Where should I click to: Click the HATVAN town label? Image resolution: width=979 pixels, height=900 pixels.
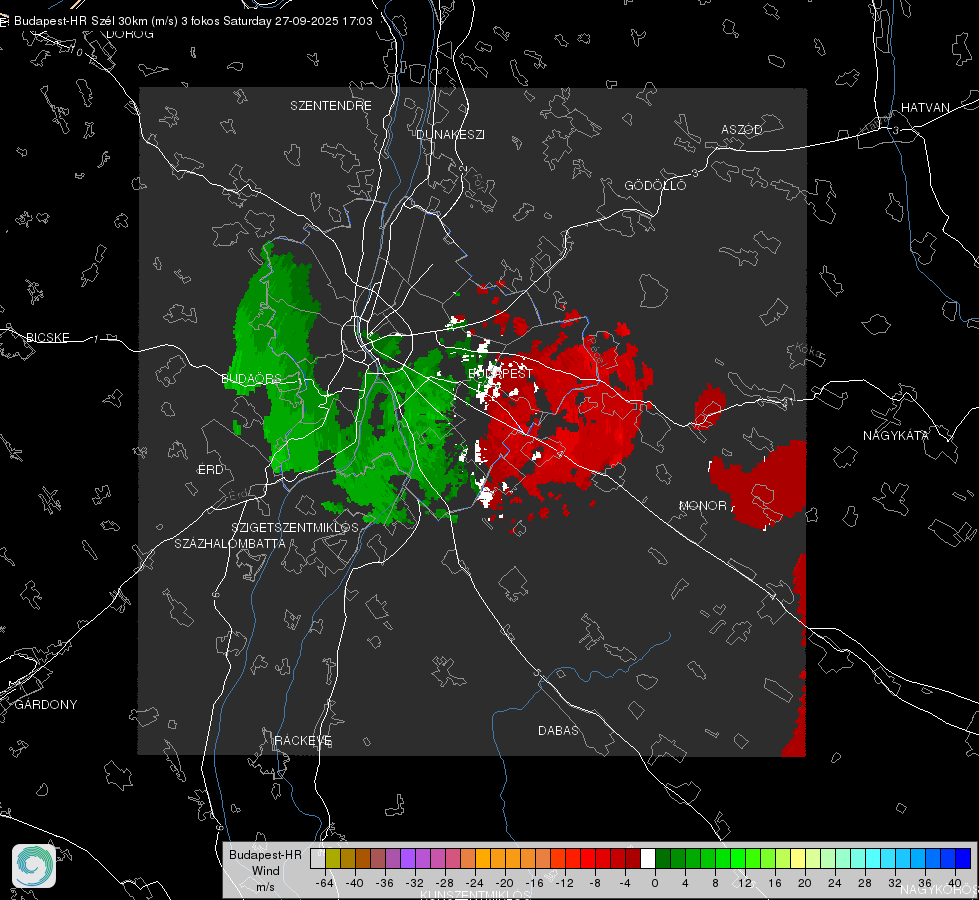pos(925,107)
